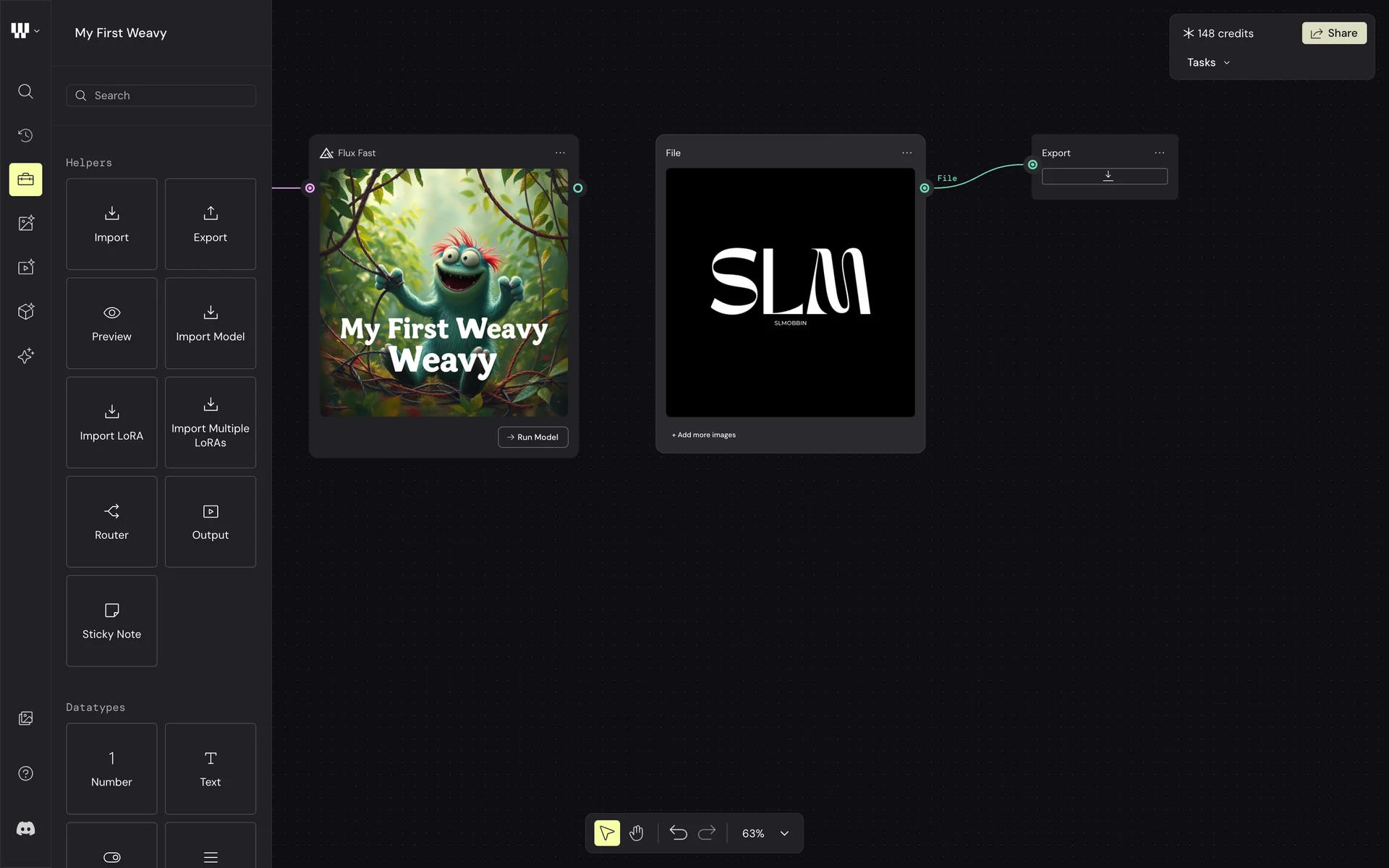
Task: Select the pointer selection tool
Action: tap(607, 833)
